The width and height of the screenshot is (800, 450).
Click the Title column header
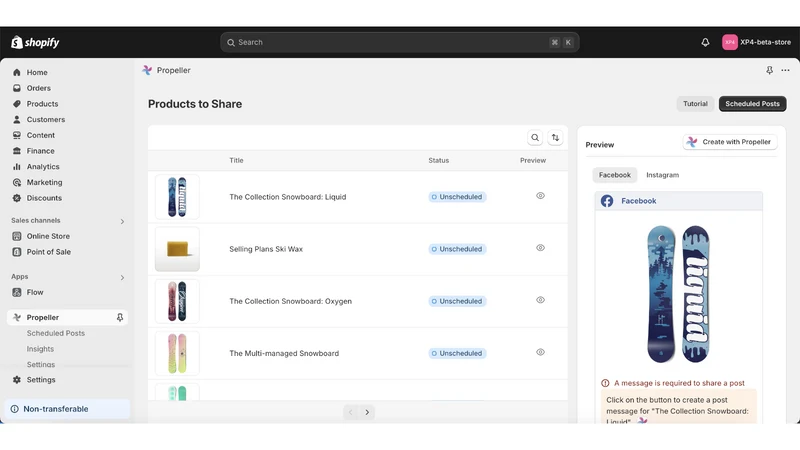[236, 160]
